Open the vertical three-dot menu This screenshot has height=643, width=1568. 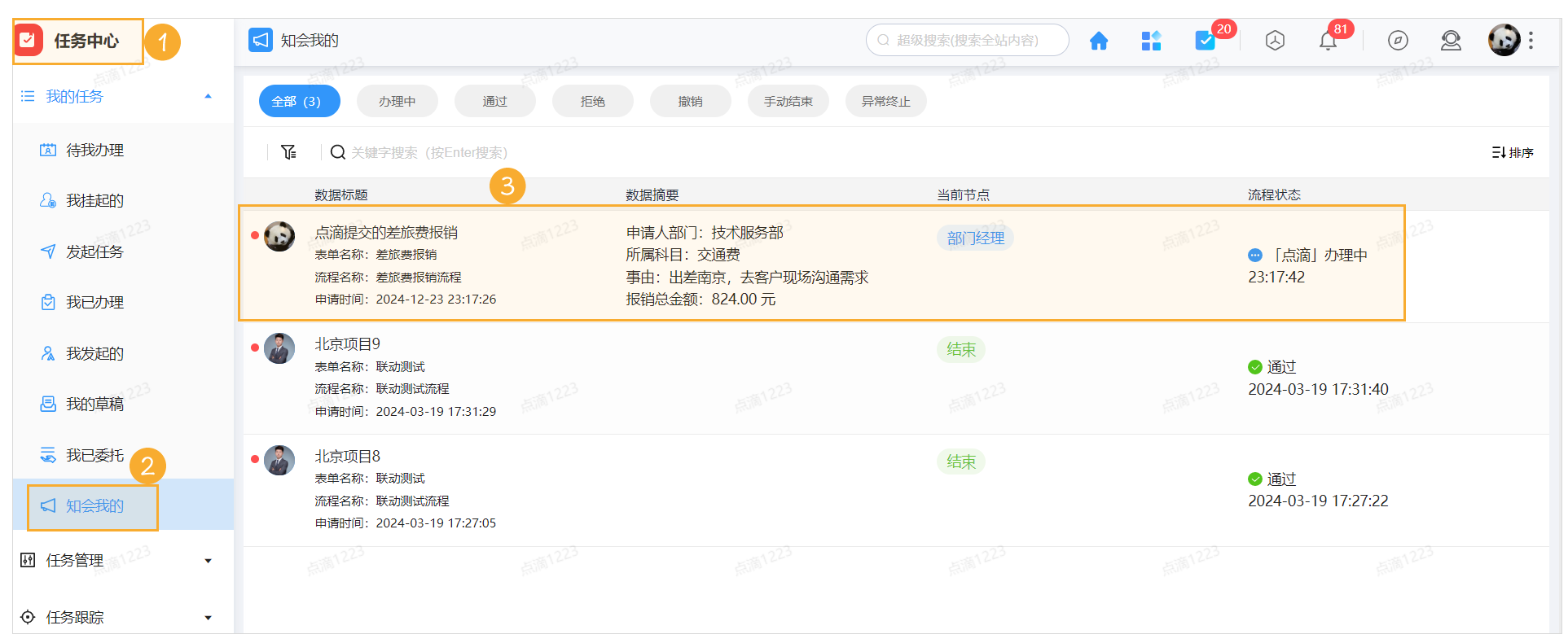coord(1531,41)
